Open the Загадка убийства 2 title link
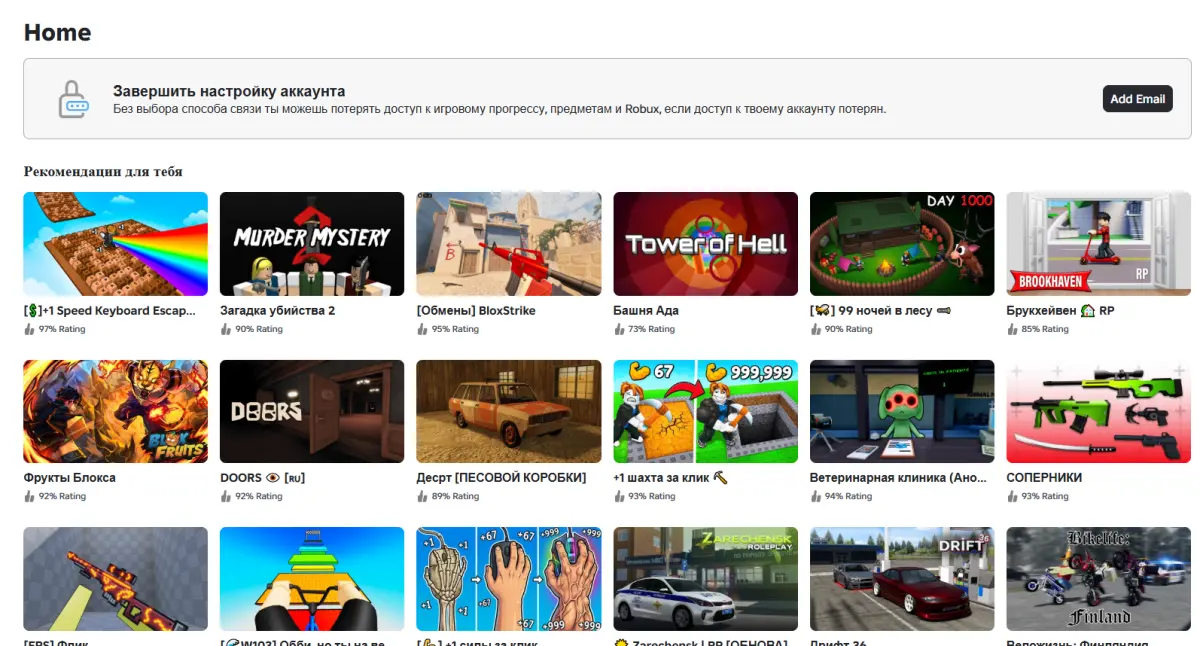This screenshot has height=646, width=1200. [x=277, y=311]
